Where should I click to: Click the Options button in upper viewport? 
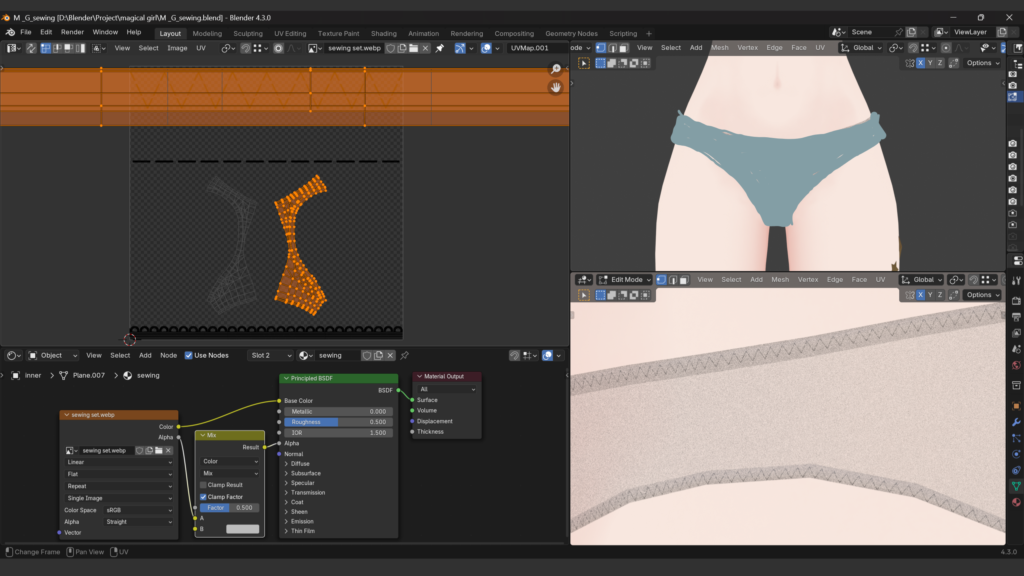tap(983, 63)
